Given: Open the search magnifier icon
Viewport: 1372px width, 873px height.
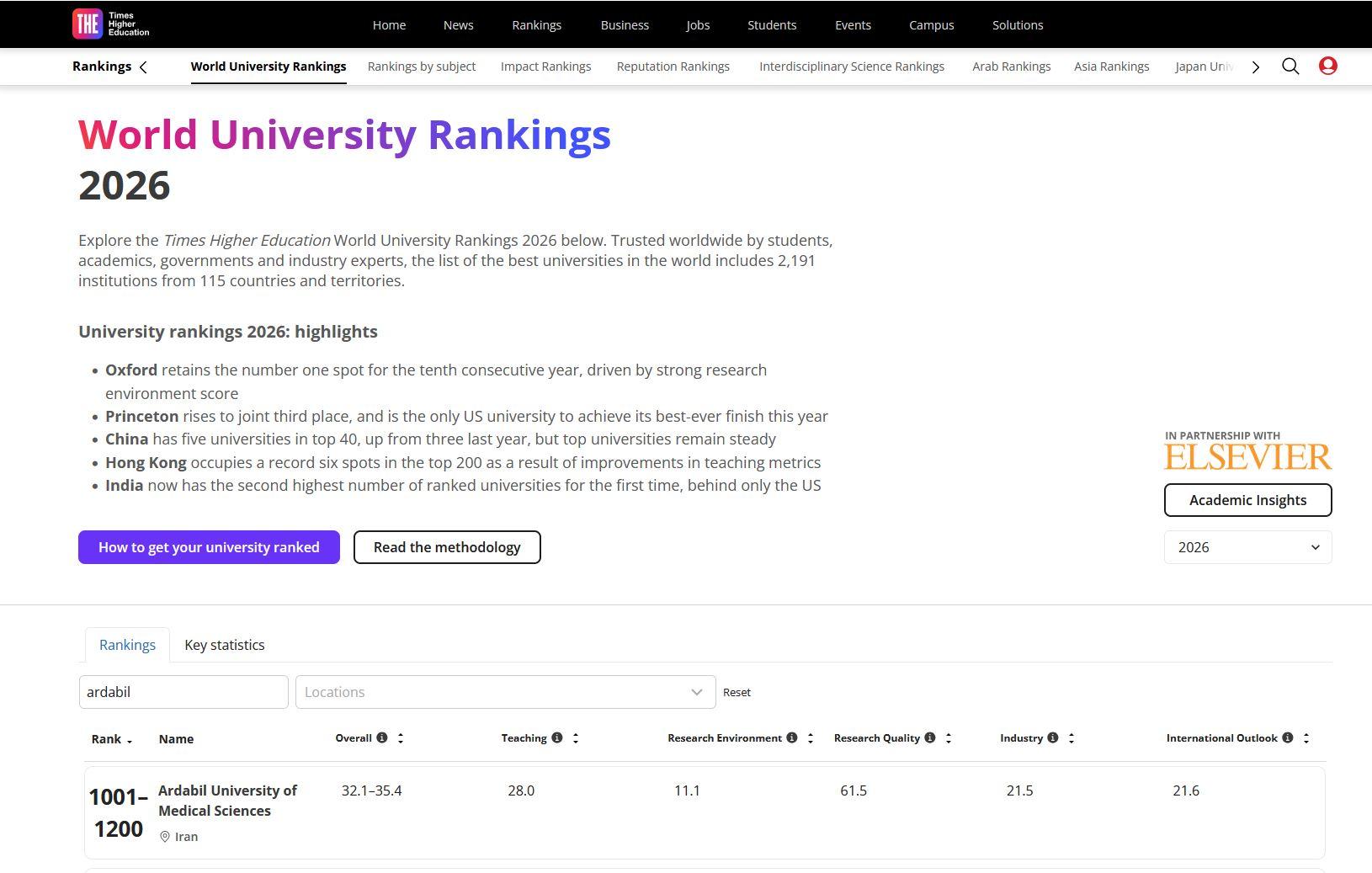Looking at the screenshot, I should click(1290, 67).
